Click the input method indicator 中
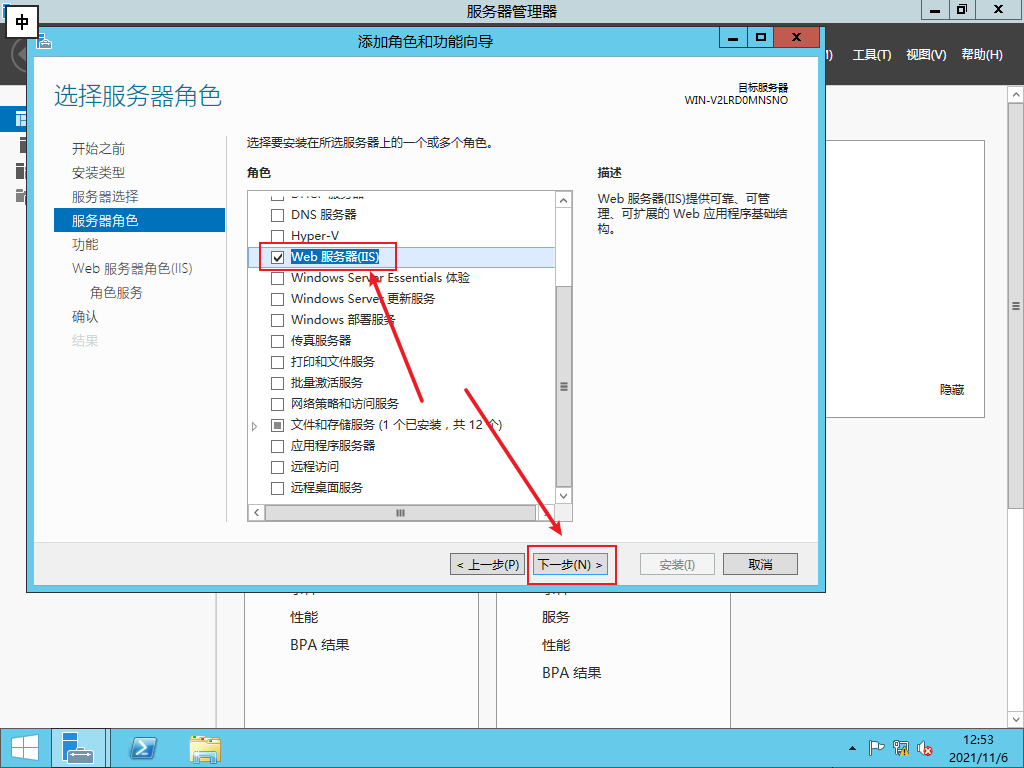This screenshot has height=768, width=1024. point(22,22)
